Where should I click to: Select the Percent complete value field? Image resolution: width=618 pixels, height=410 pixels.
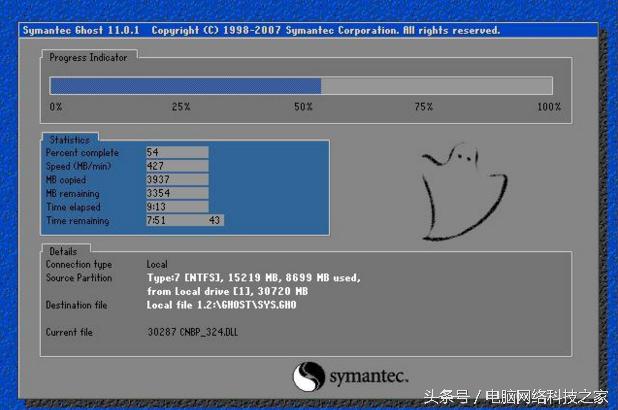point(176,152)
